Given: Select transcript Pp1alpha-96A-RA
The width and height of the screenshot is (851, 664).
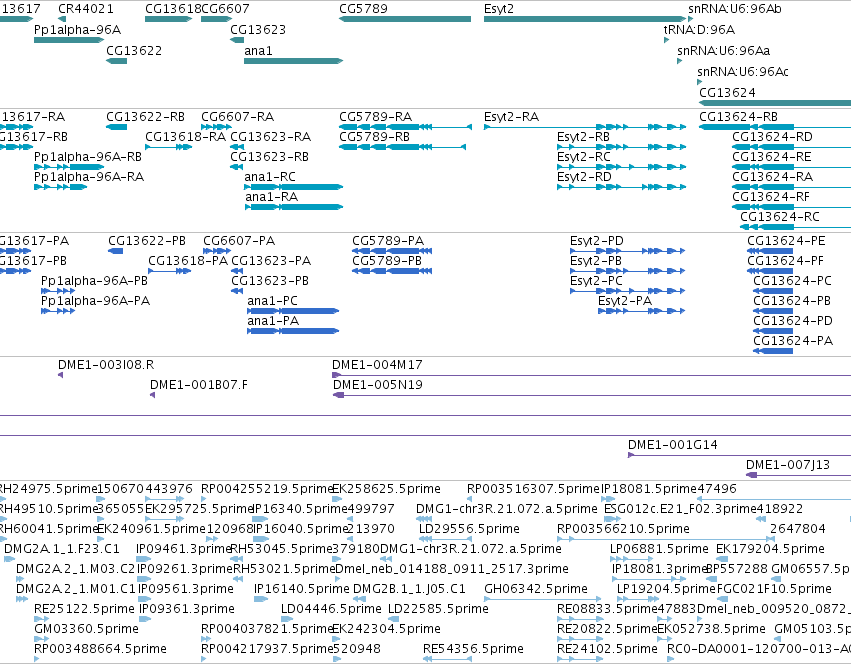Looking at the screenshot, I should pyautogui.click(x=60, y=187).
